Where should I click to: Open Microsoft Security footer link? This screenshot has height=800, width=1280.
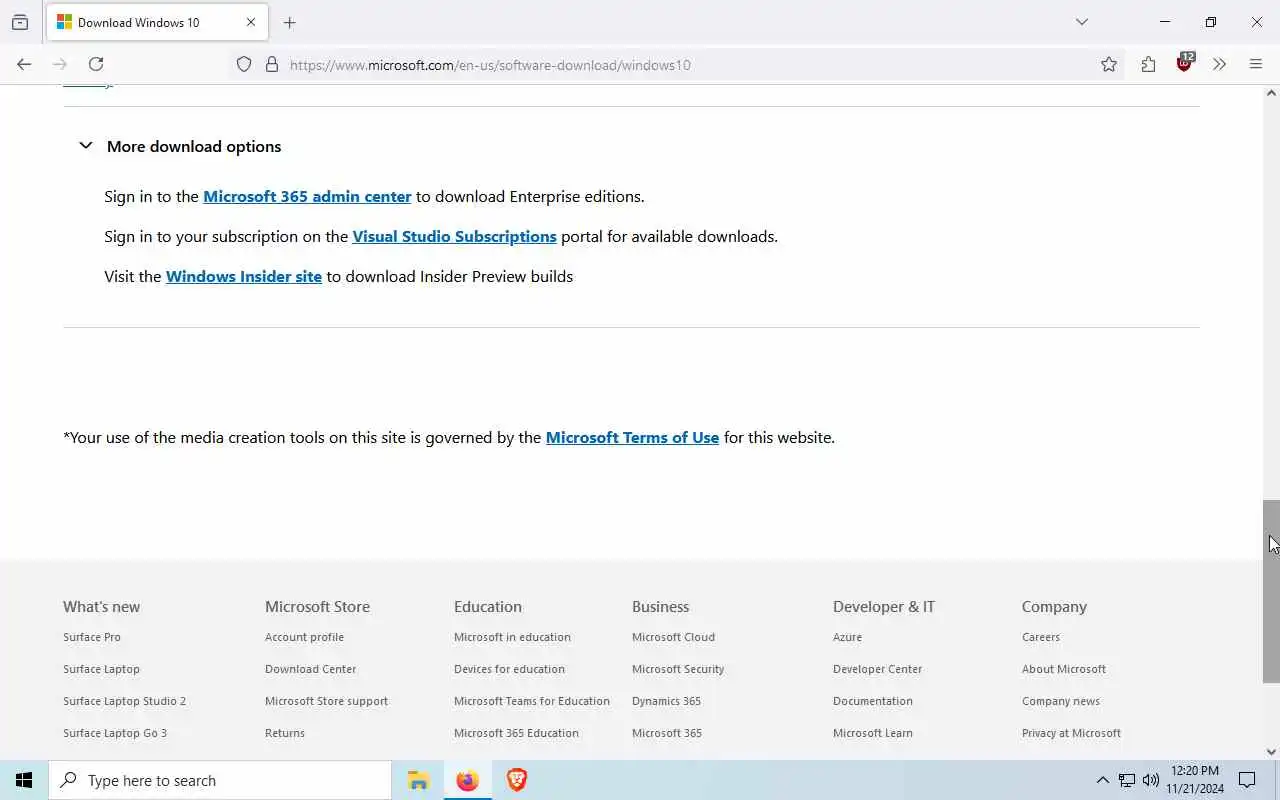678,669
